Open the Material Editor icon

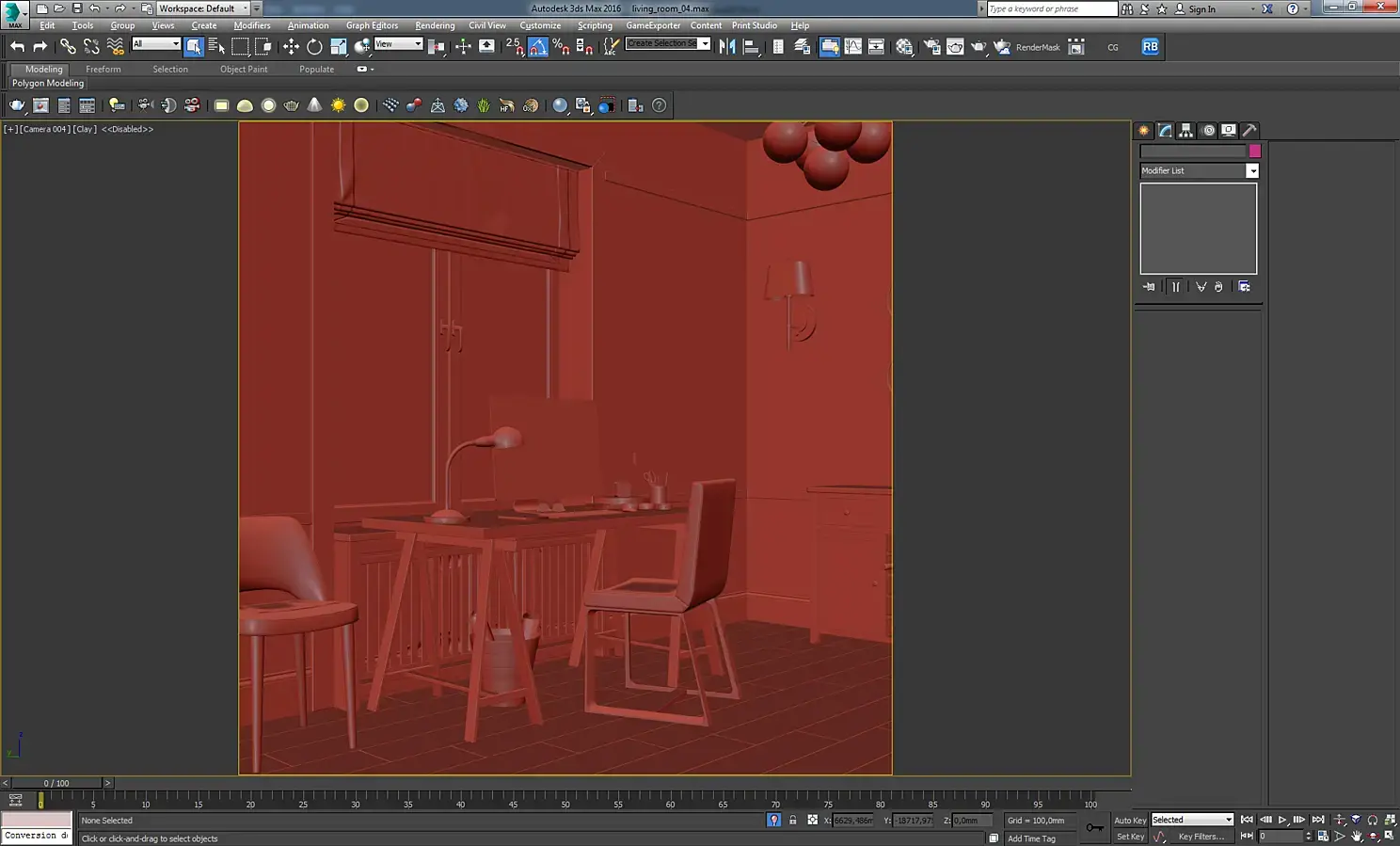coord(904,46)
